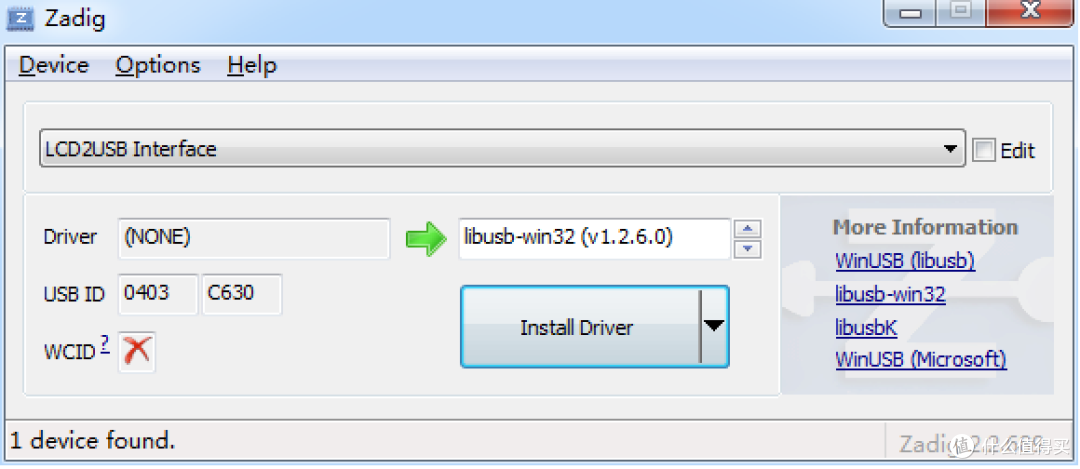
Task: Step driver selection down arrow
Action: tap(749, 249)
